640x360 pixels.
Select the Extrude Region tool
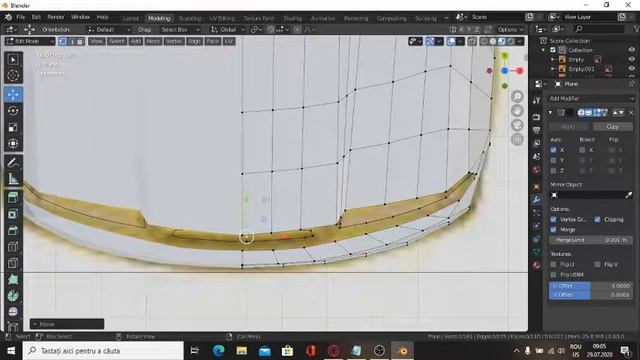(x=13, y=198)
